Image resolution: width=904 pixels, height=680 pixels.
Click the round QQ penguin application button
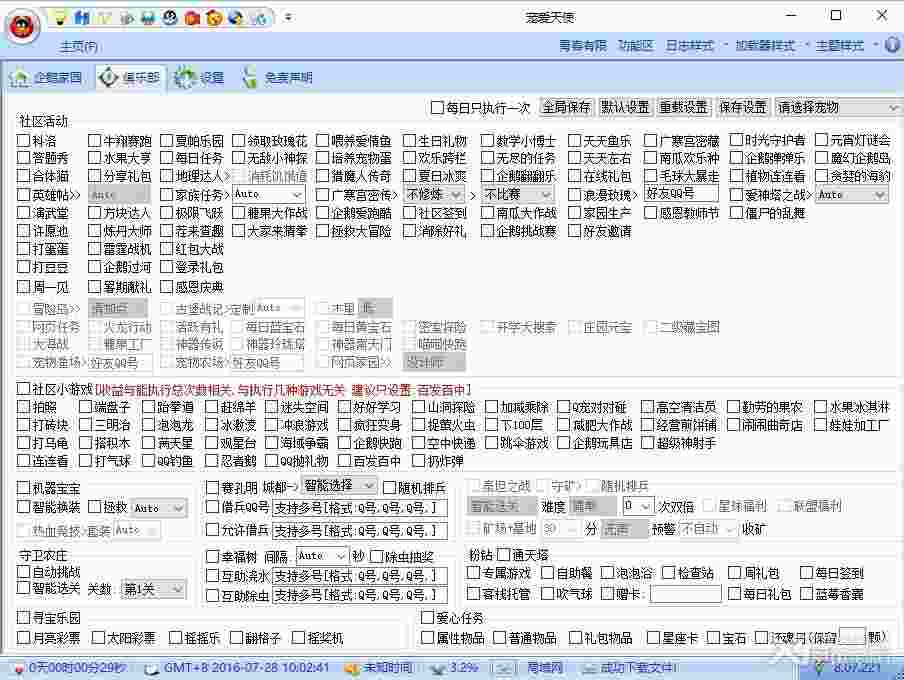(x=23, y=25)
